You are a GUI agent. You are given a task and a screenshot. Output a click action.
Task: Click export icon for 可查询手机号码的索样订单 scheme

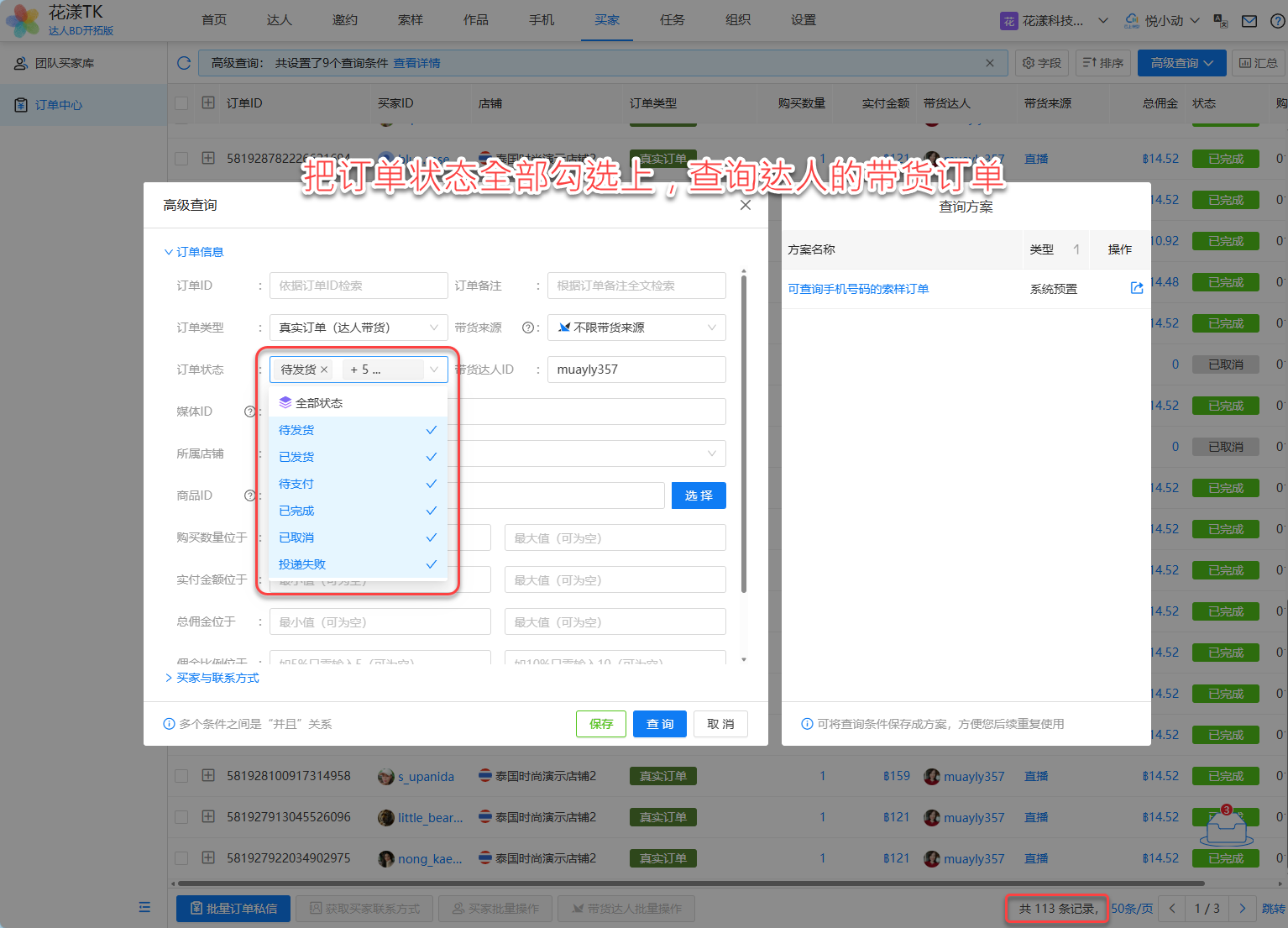click(x=1137, y=288)
